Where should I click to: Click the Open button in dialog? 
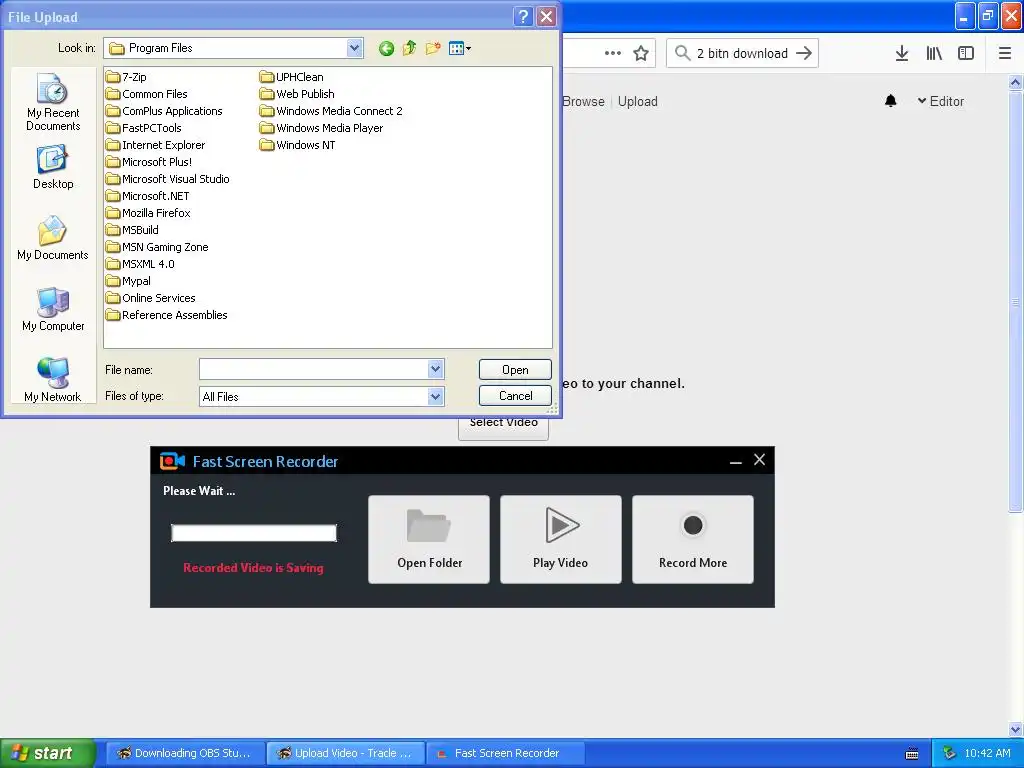(515, 370)
